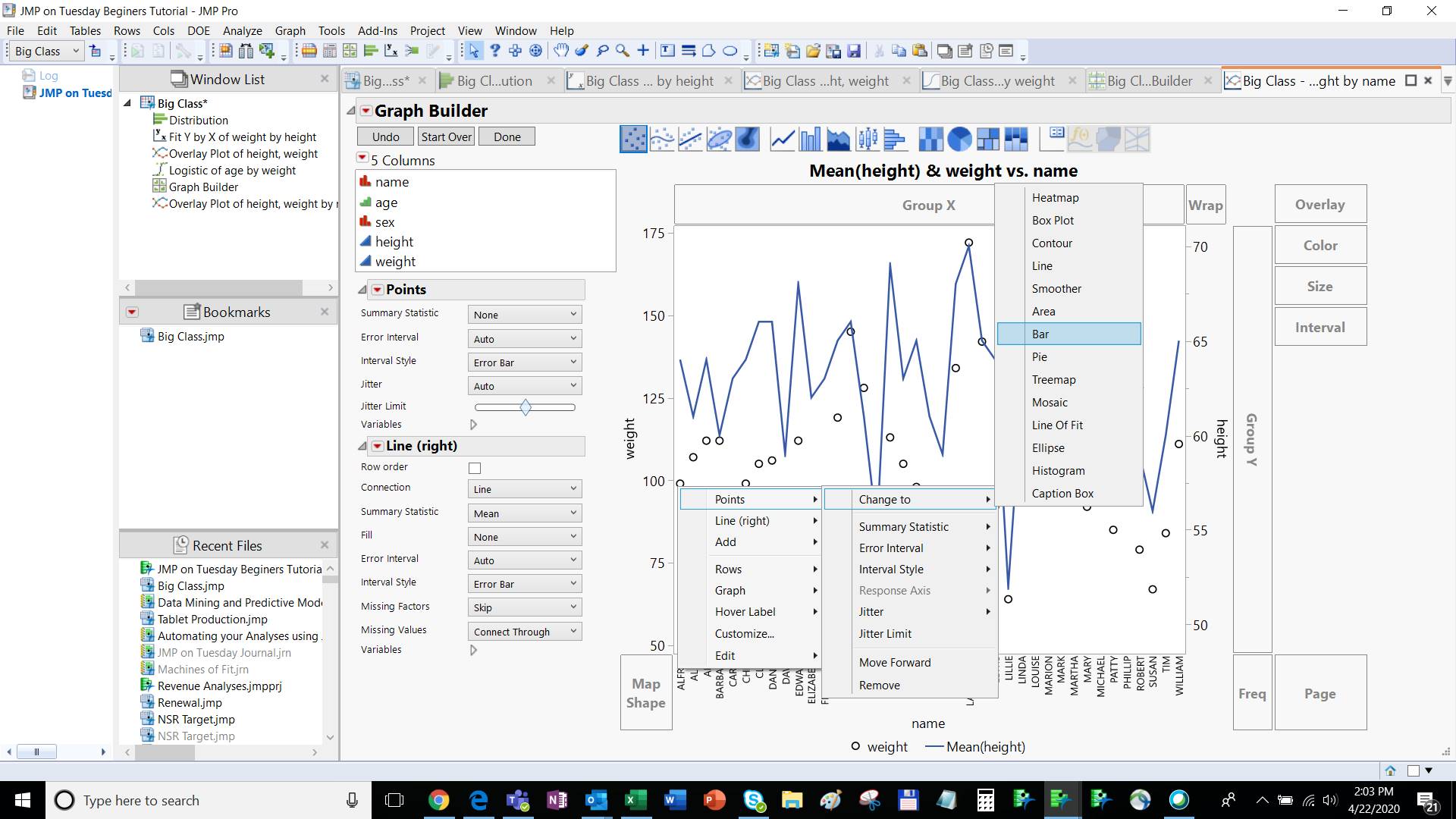Expand the Variables disclosure under Points
The image size is (1456, 819).
point(475,425)
